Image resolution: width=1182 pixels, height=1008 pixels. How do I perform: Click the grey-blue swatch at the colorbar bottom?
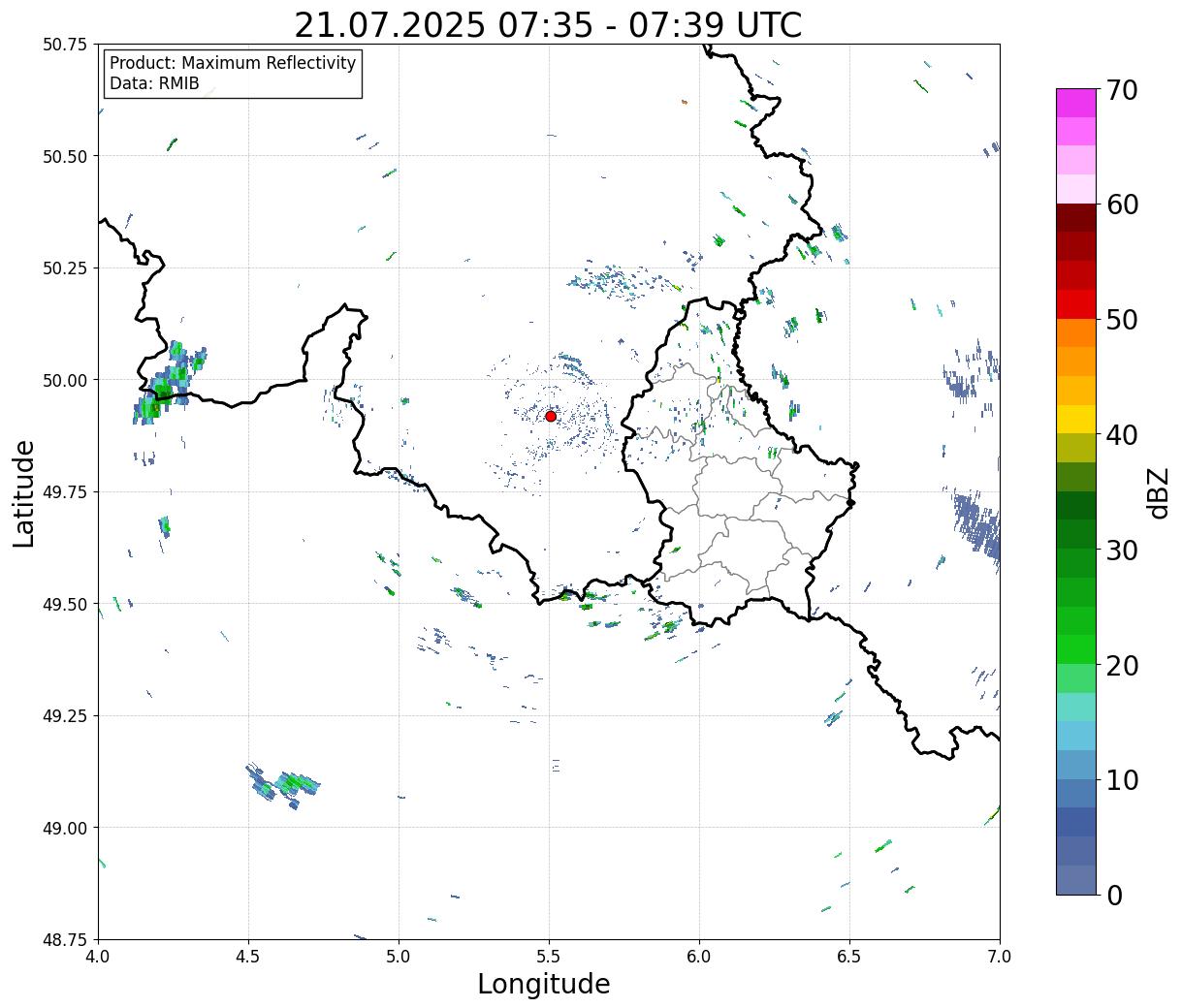point(1076,880)
